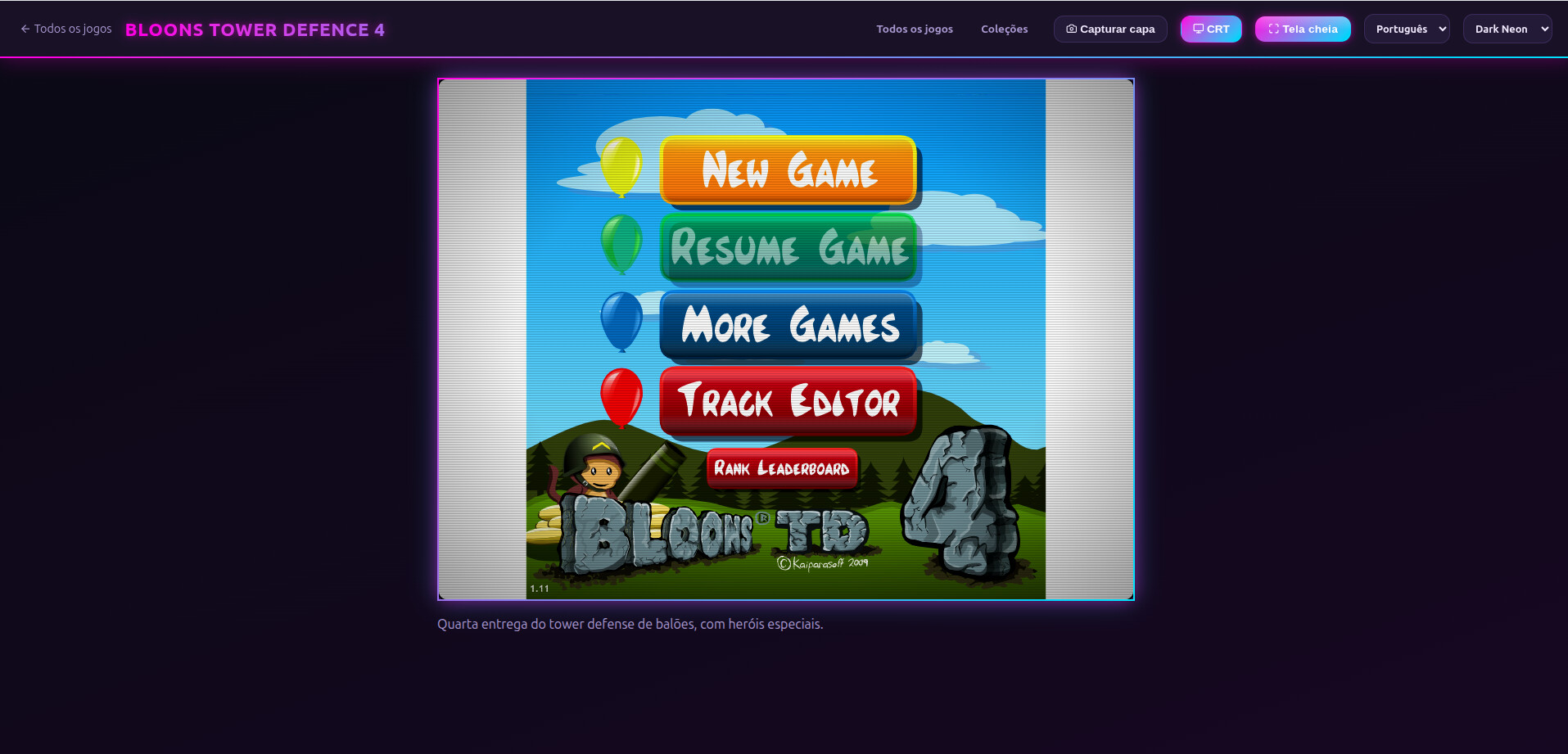Start a New Game
Screen dimensions: 1568x754
(x=789, y=170)
